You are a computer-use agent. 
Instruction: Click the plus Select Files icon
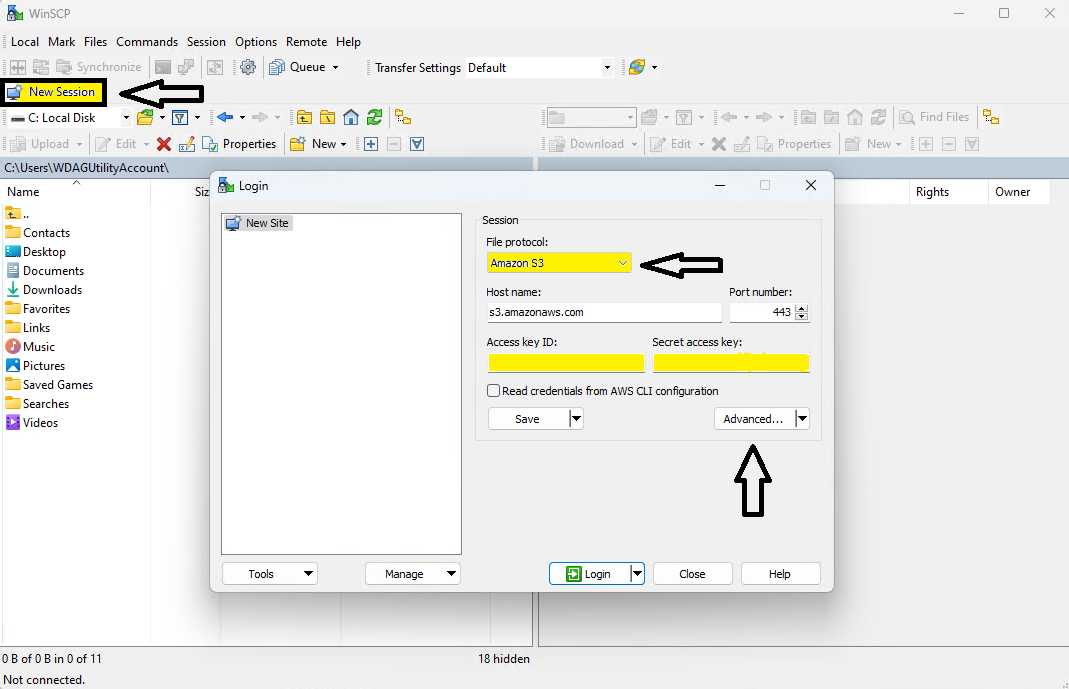coord(371,144)
